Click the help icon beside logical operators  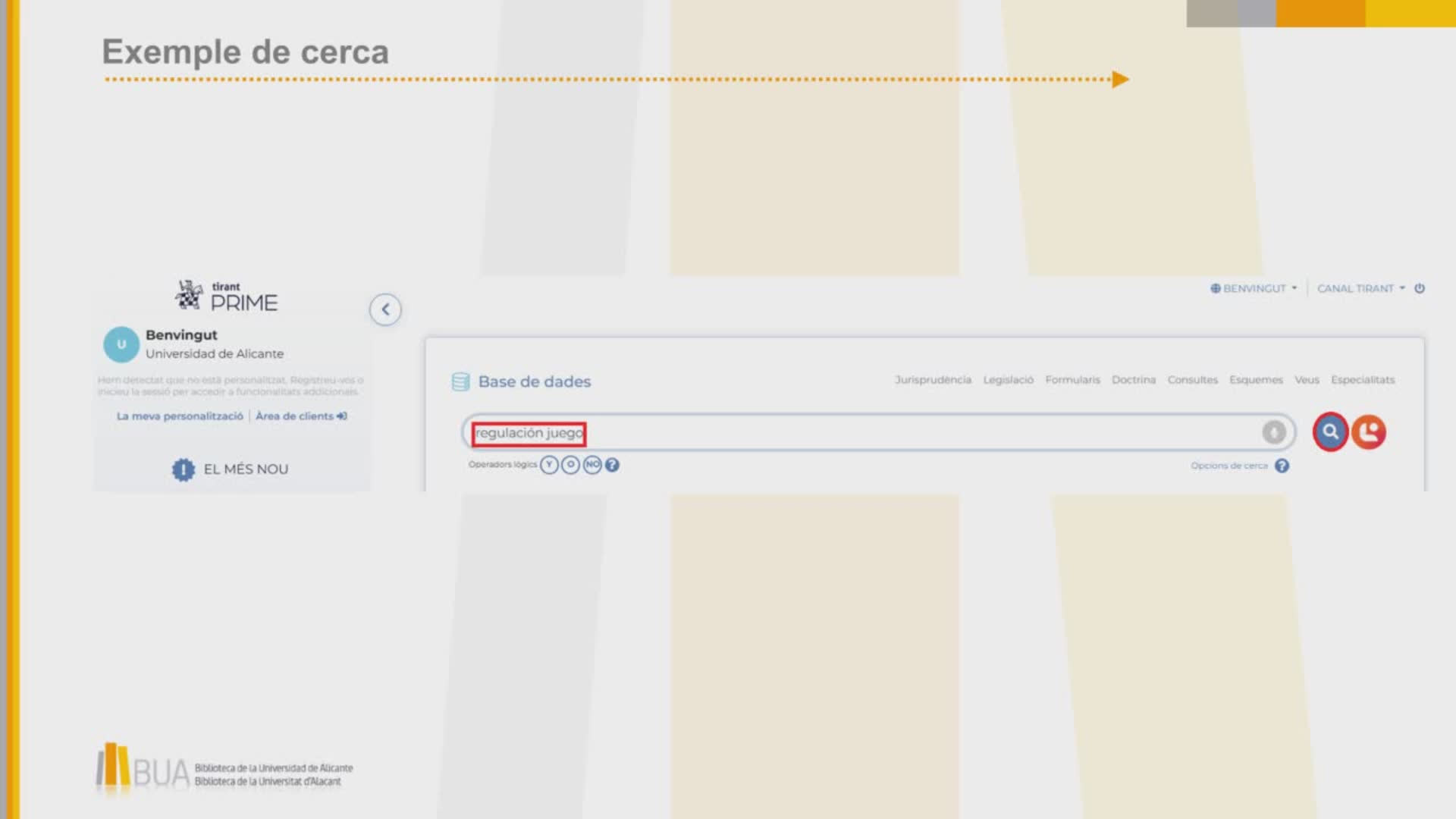coord(612,465)
